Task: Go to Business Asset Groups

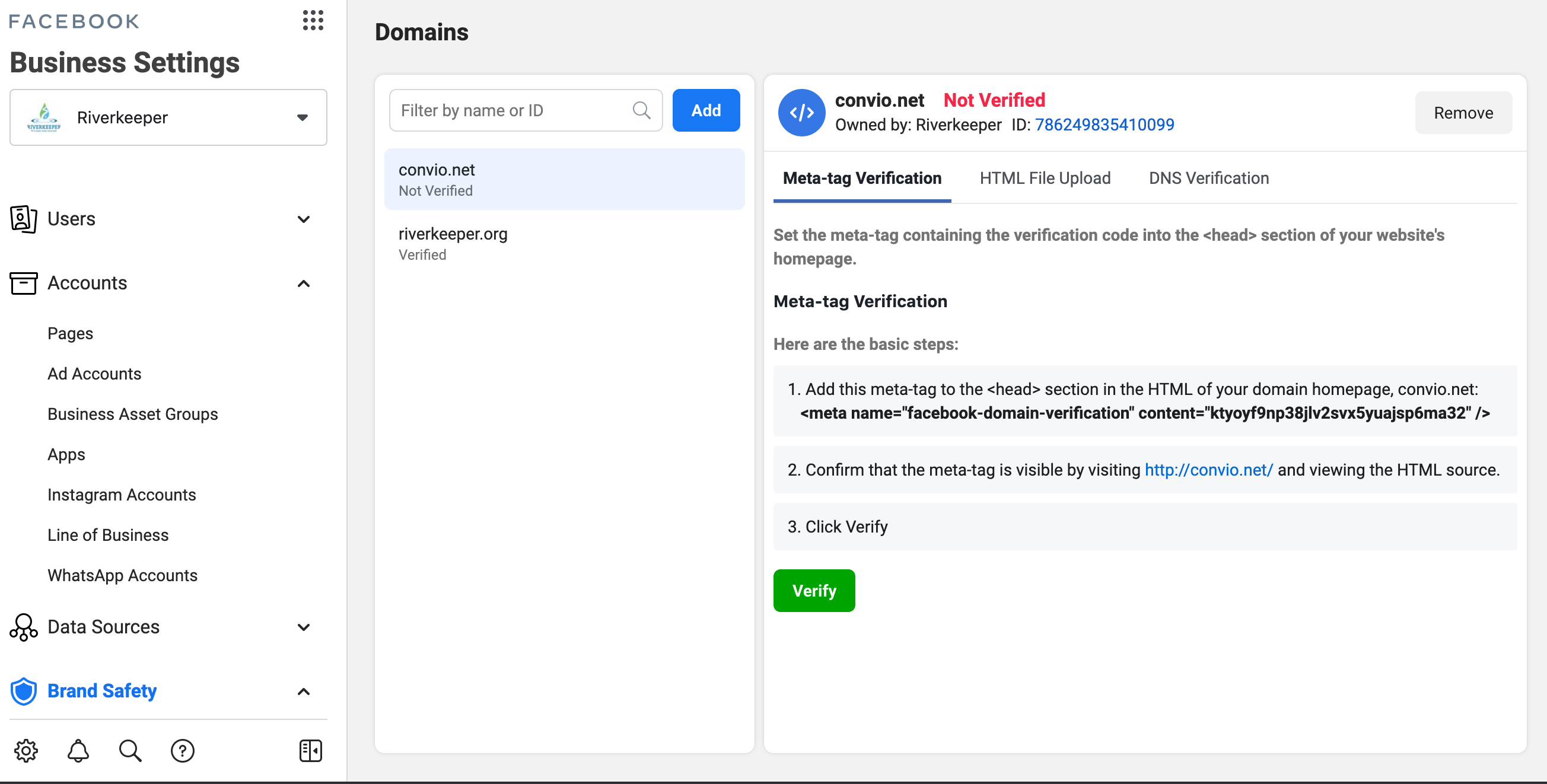Action: [x=133, y=414]
